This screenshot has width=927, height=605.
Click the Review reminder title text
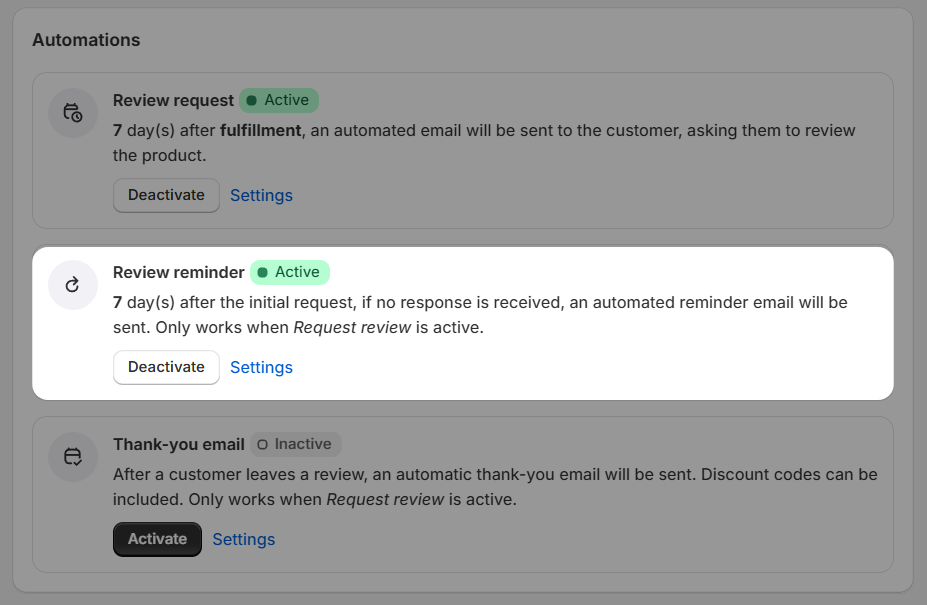point(178,273)
